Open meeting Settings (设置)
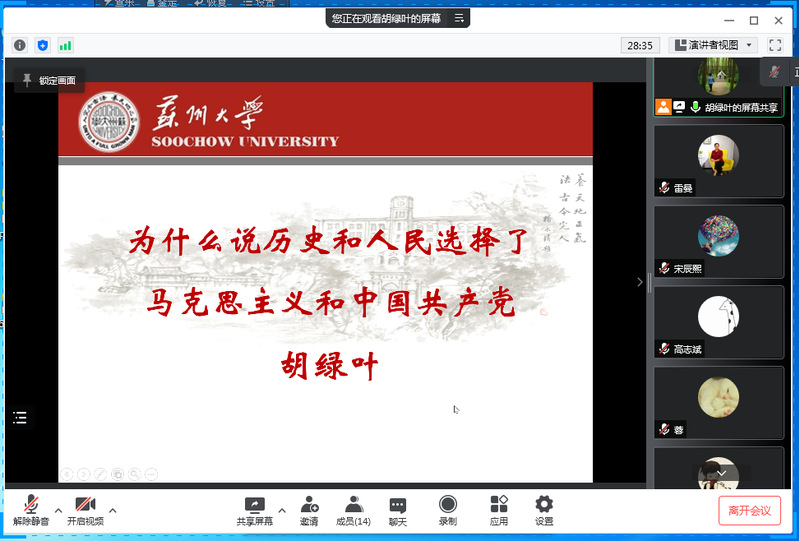799x541 pixels. pos(544,505)
